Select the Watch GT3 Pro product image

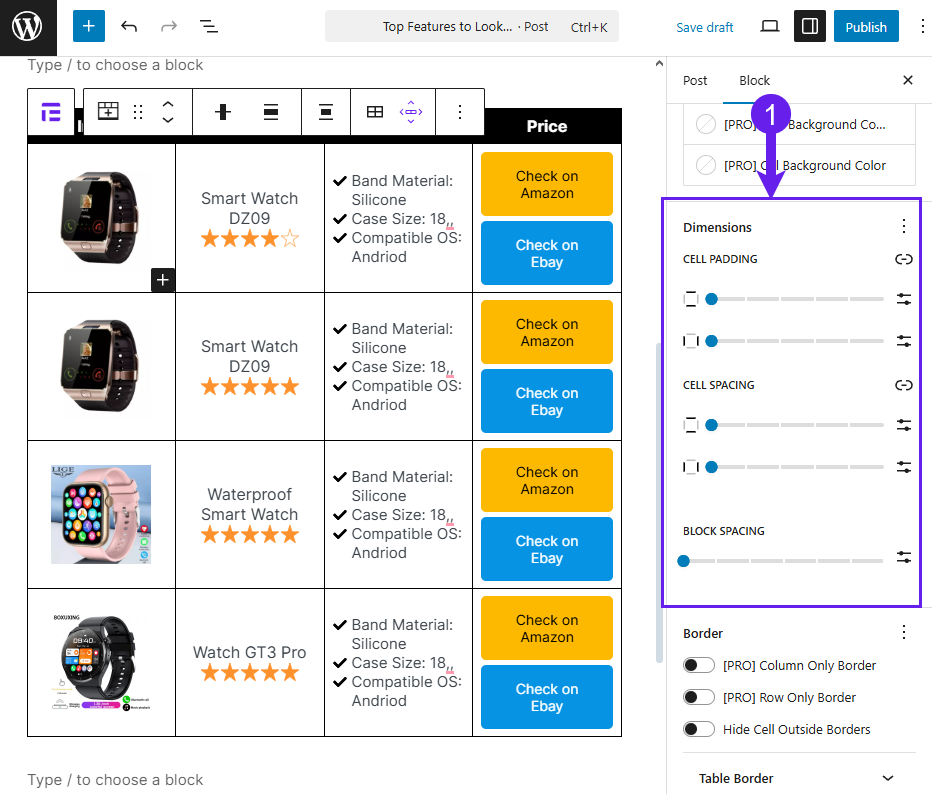pos(101,662)
